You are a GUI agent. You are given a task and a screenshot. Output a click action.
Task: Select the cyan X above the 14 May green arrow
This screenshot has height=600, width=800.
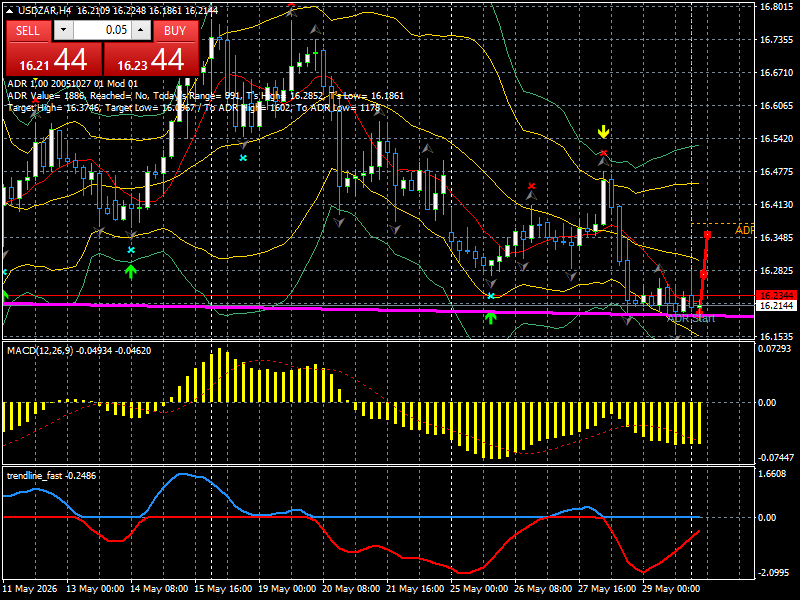[x=131, y=250]
